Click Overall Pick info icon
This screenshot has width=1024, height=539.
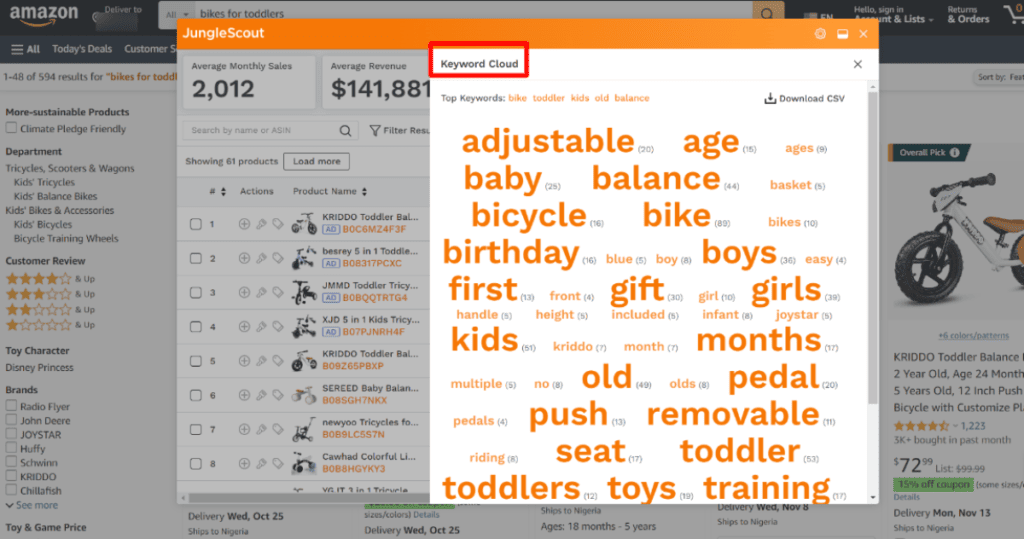[955, 153]
